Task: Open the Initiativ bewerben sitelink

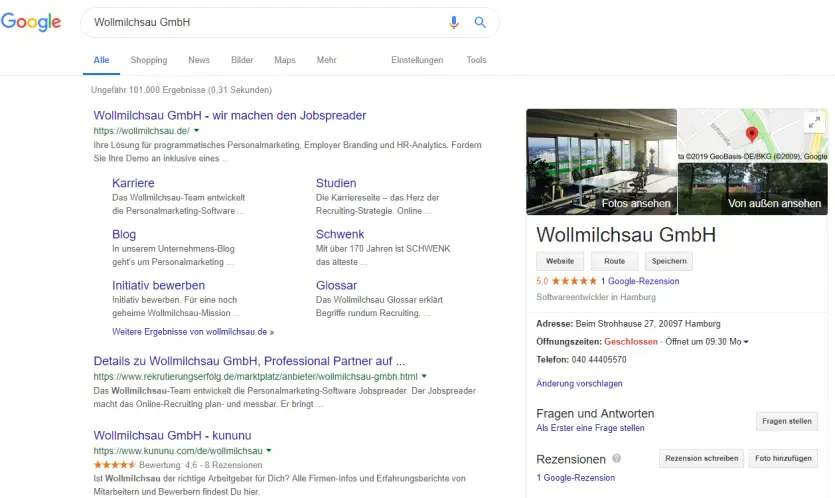Action: point(158,285)
